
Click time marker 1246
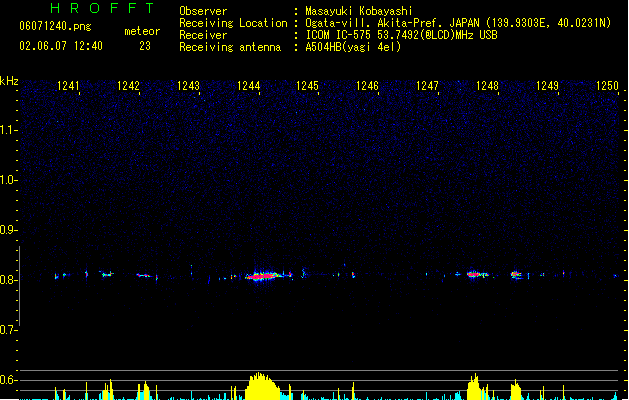pyautogui.click(x=367, y=86)
